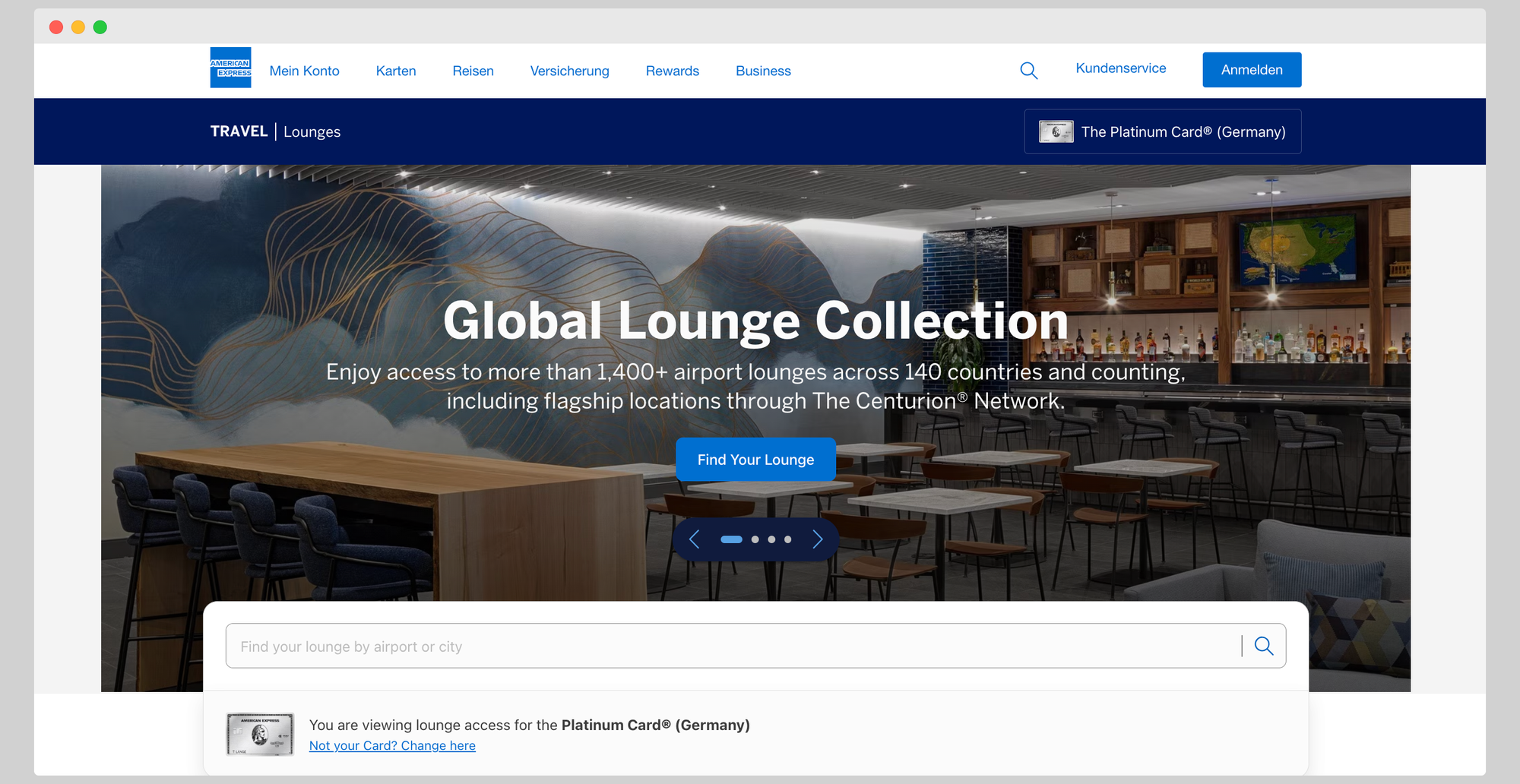Open the Karten menu
1520x784 pixels.
coord(396,71)
